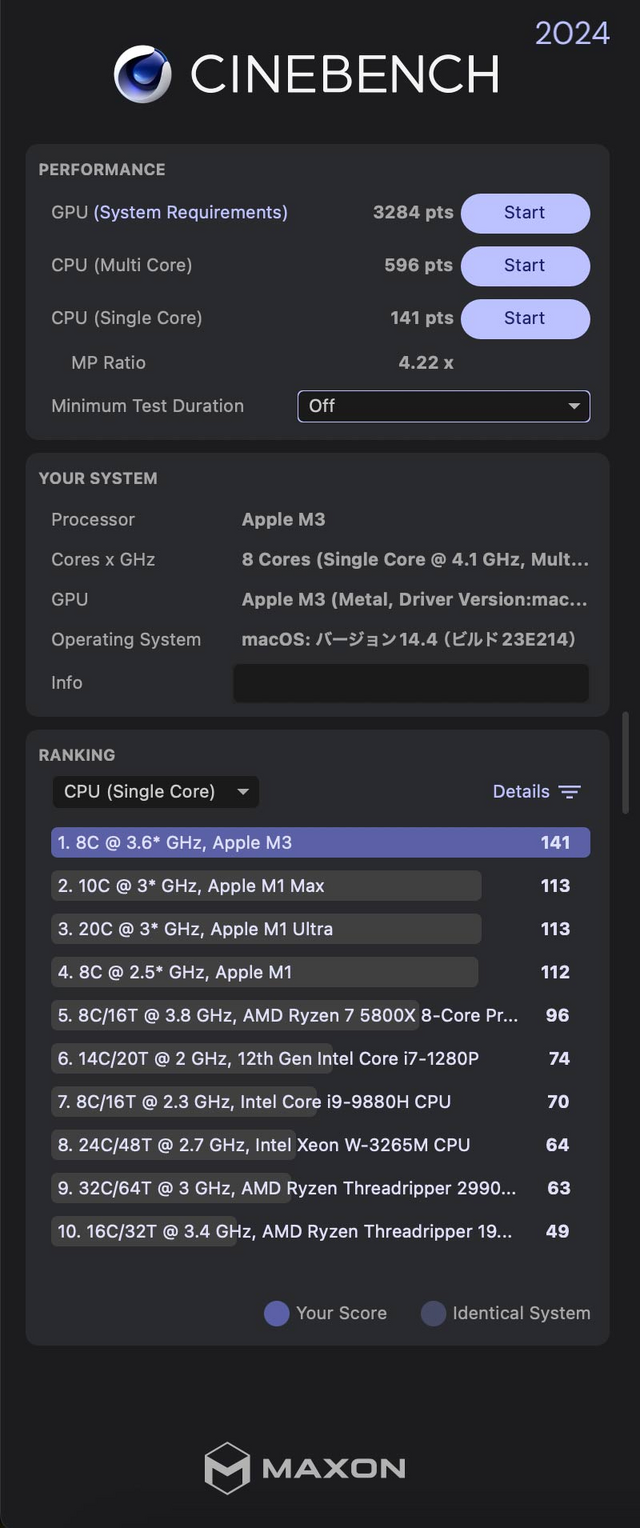Click the PERFORMANCE section heading

(x=102, y=169)
